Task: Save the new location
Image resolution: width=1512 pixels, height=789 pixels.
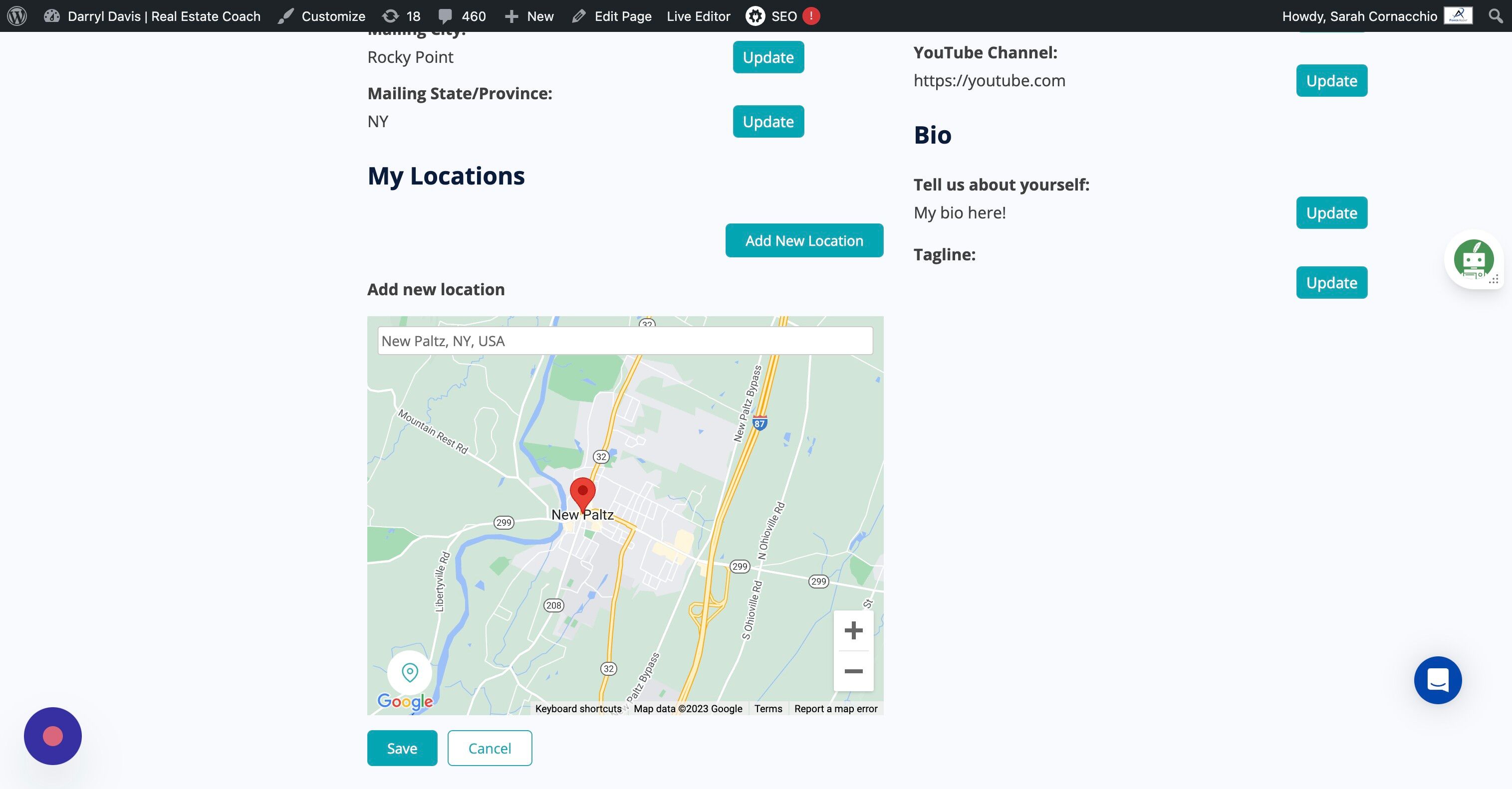Action: (x=402, y=748)
